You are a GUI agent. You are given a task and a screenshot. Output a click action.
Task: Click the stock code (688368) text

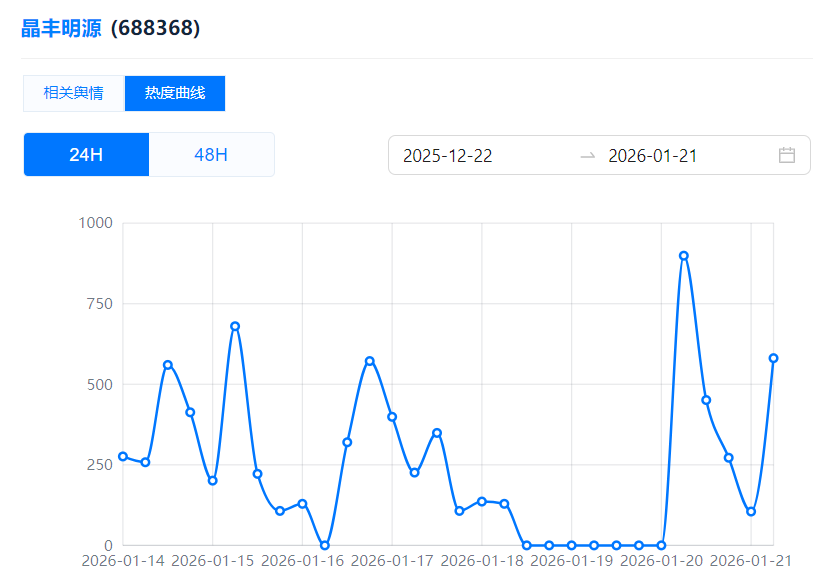tap(156, 28)
